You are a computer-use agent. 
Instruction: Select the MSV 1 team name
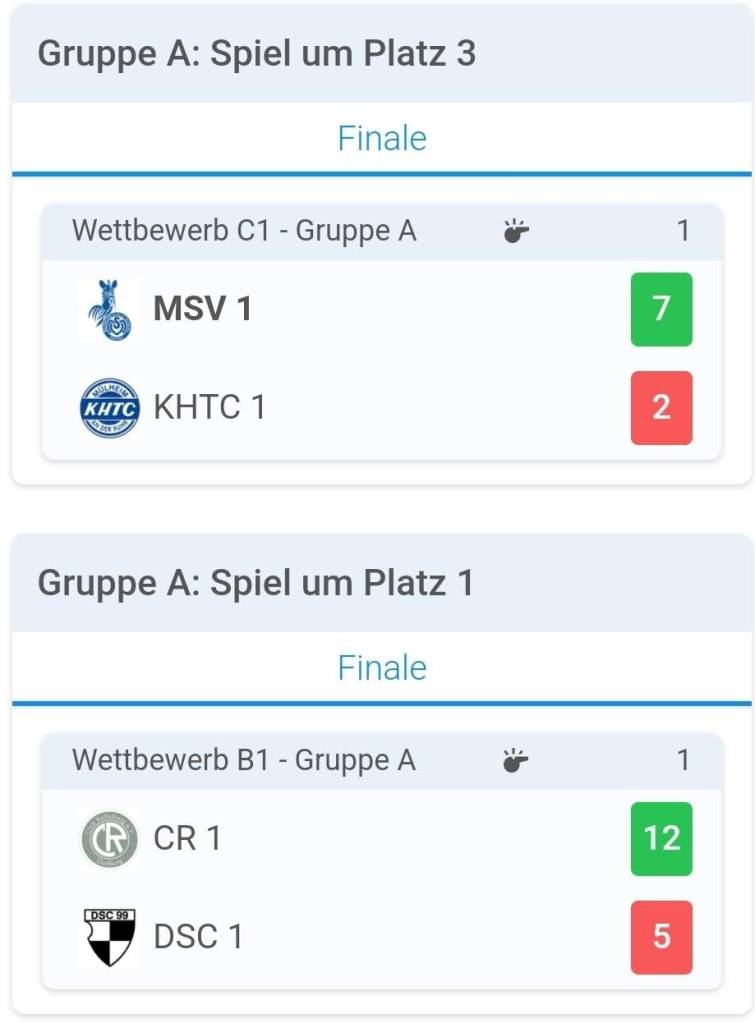[x=202, y=309]
